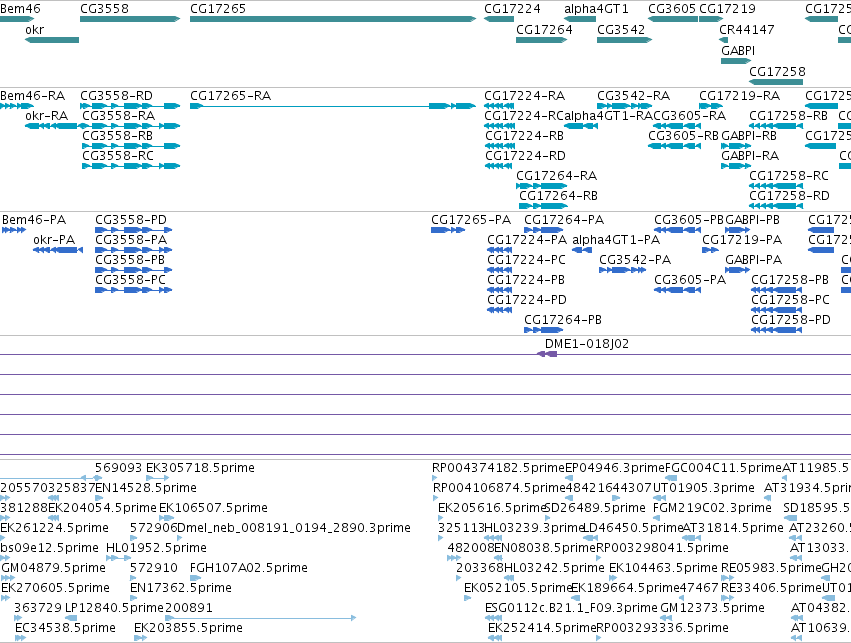Open transcript CG17258-RB

[x=789, y=116]
